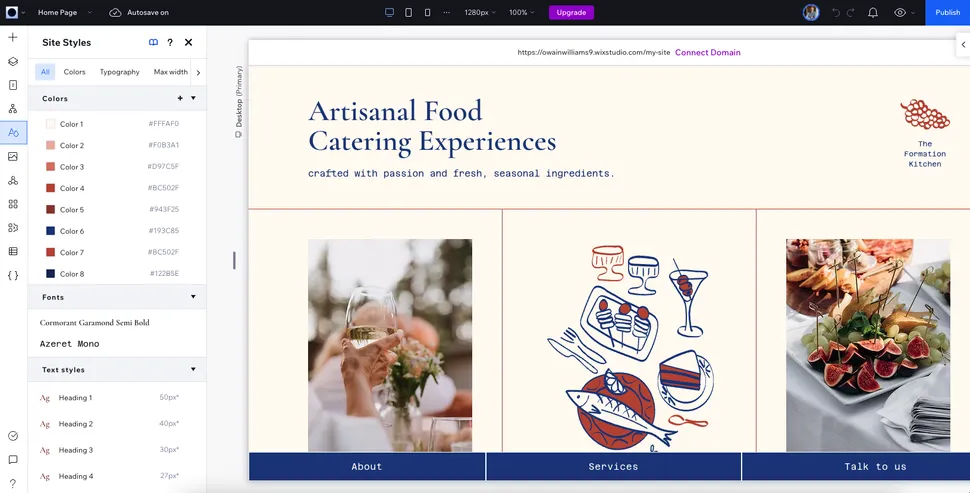Switch to the Typography tab
This screenshot has height=493, width=970.
pyautogui.click(x=119, y=72)
